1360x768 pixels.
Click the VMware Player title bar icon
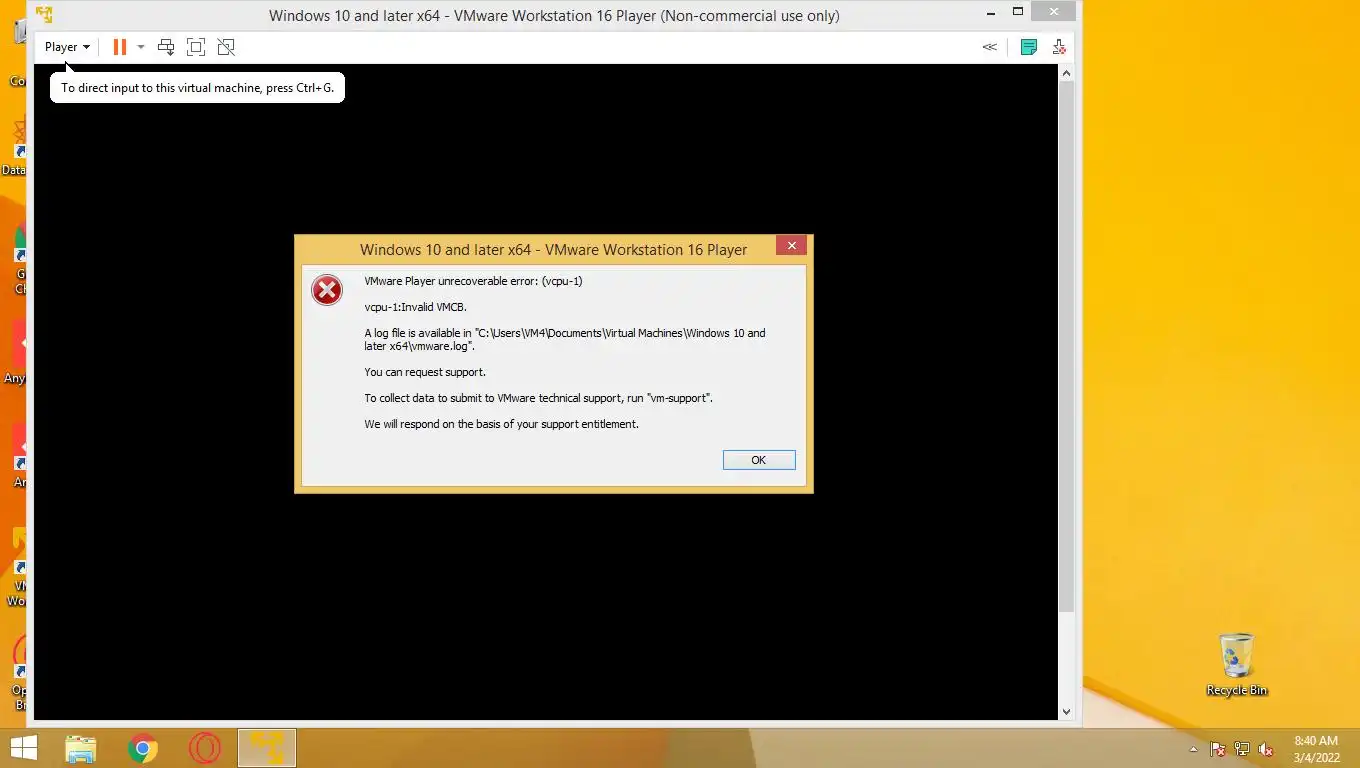[x=44, y=15]
